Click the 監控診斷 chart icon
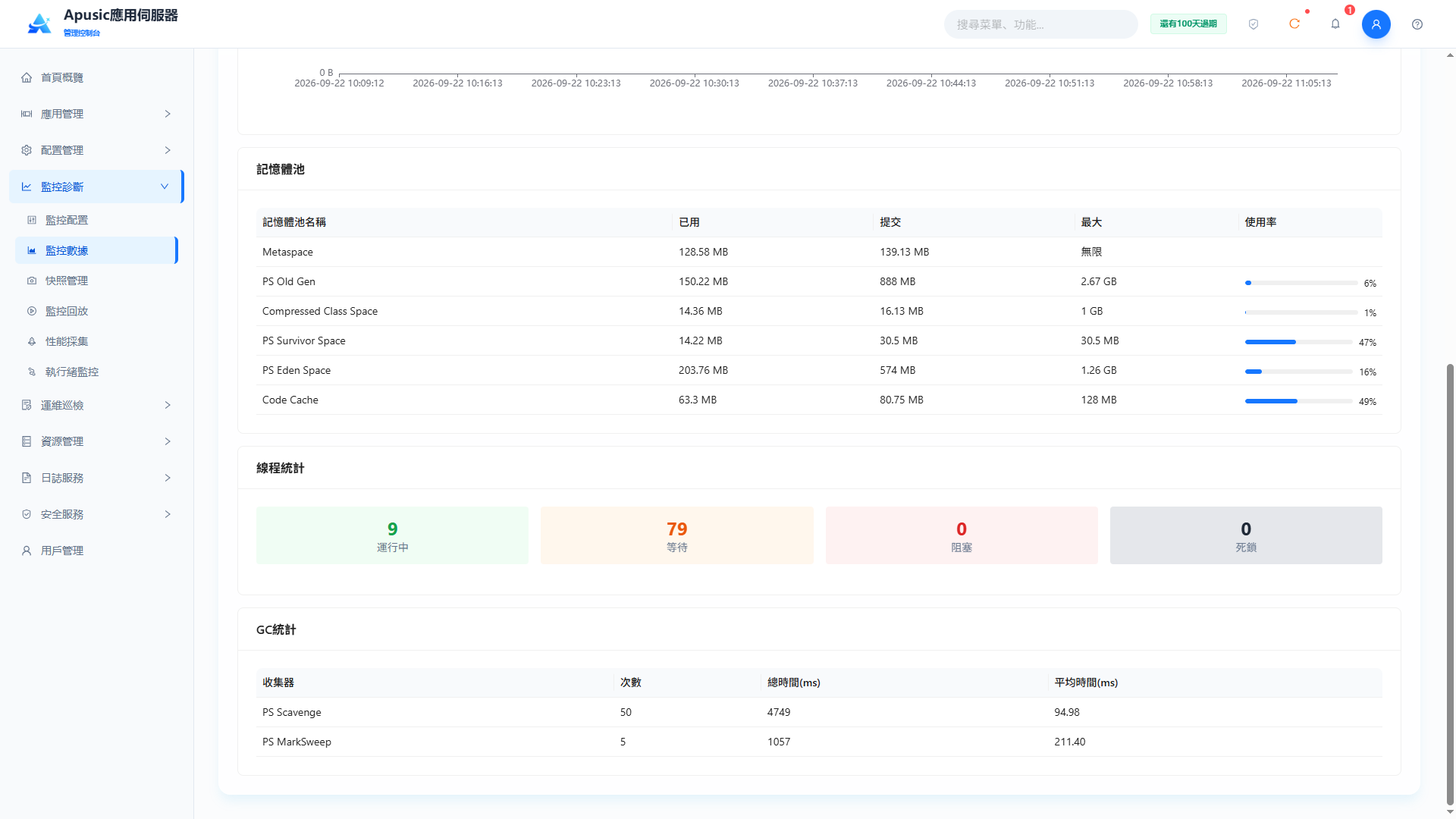The height and width of the screenshot is (819, 1456). (x=27, y=187)
